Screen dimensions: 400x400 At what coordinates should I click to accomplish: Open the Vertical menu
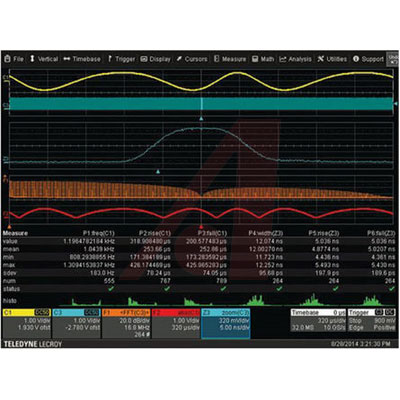point(44,59)
